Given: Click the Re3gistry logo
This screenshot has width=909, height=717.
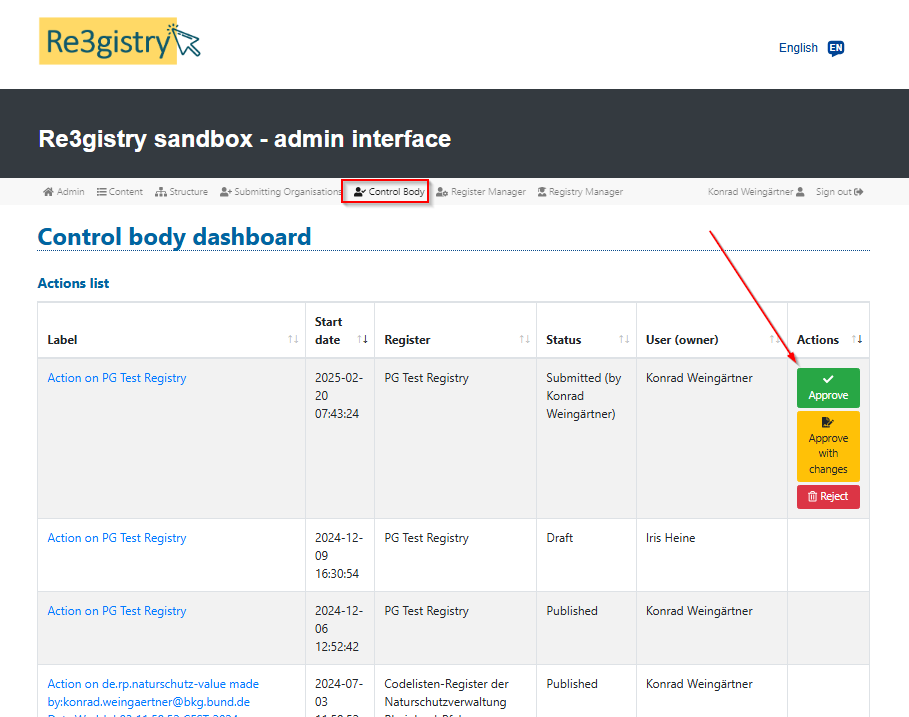Looking at the screenshot, I should (x=120, y=42).
